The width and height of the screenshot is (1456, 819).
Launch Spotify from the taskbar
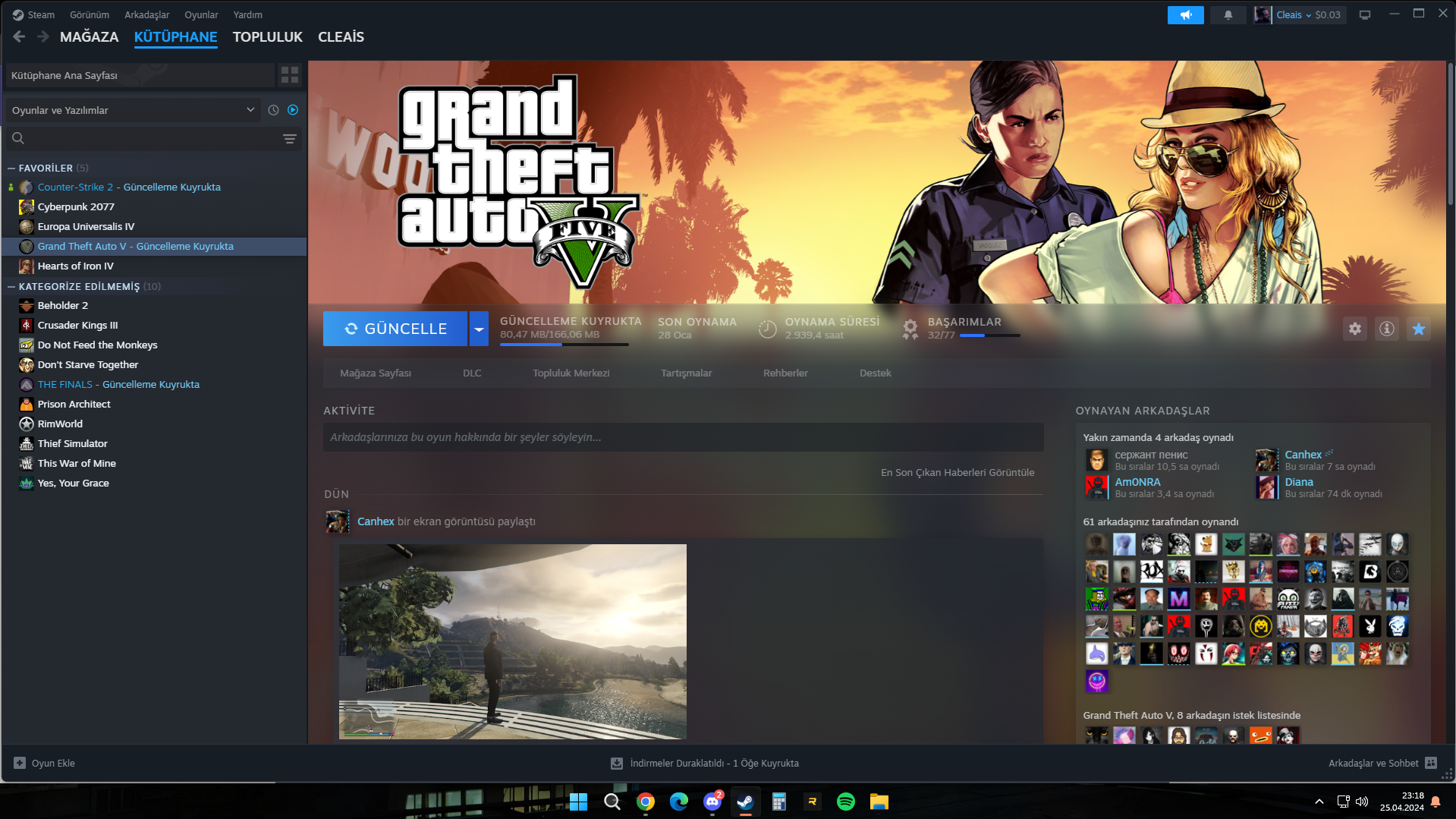[x=846, y=802]
